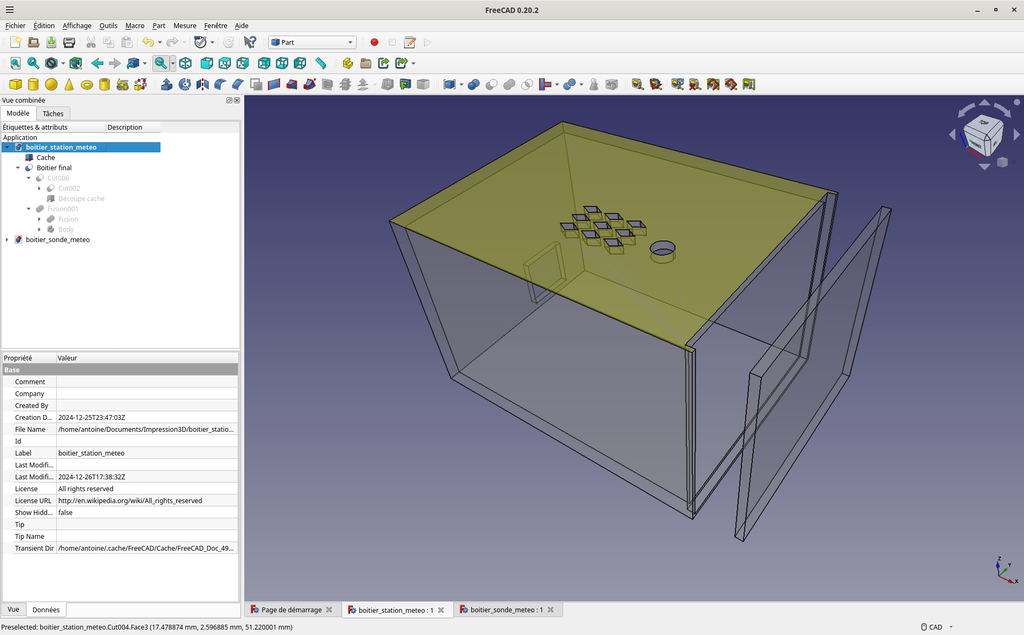Screen dimensions: 1024x635
Task: Toggle floating of the Vue combinée panel
Action: coord(229,100)
